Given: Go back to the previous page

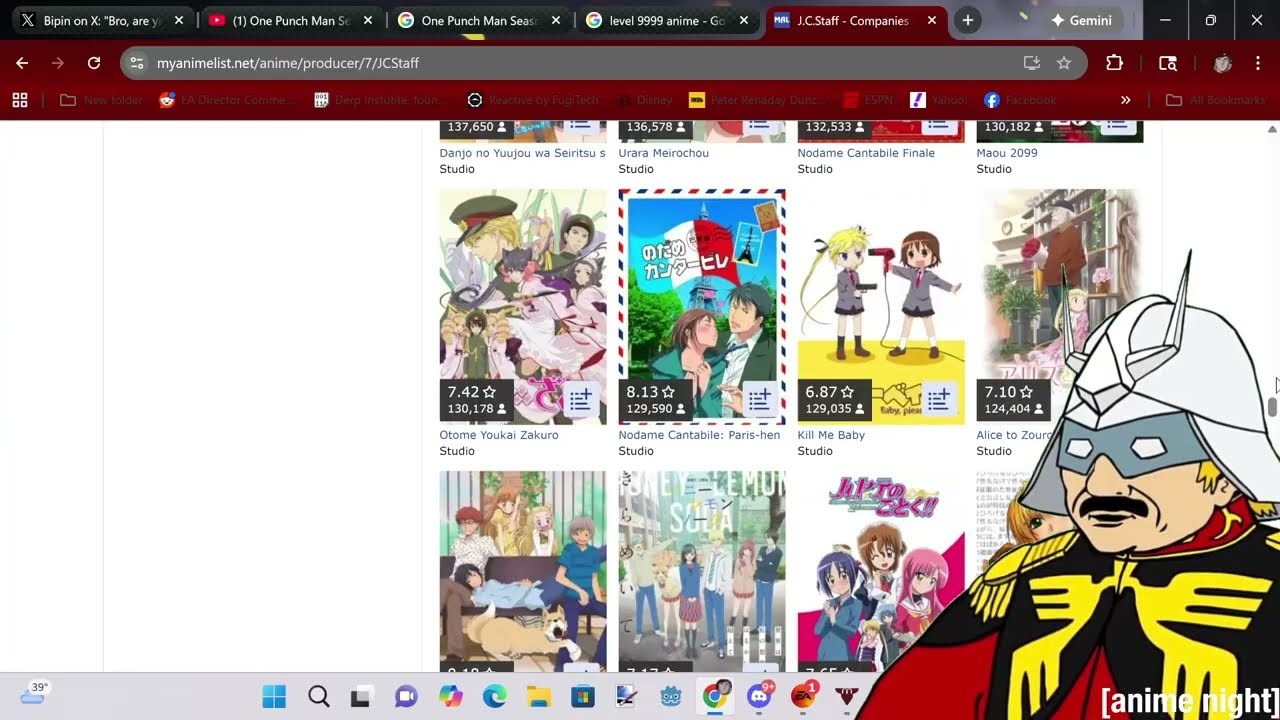Looking at the screenshot, I should point(22,63).
